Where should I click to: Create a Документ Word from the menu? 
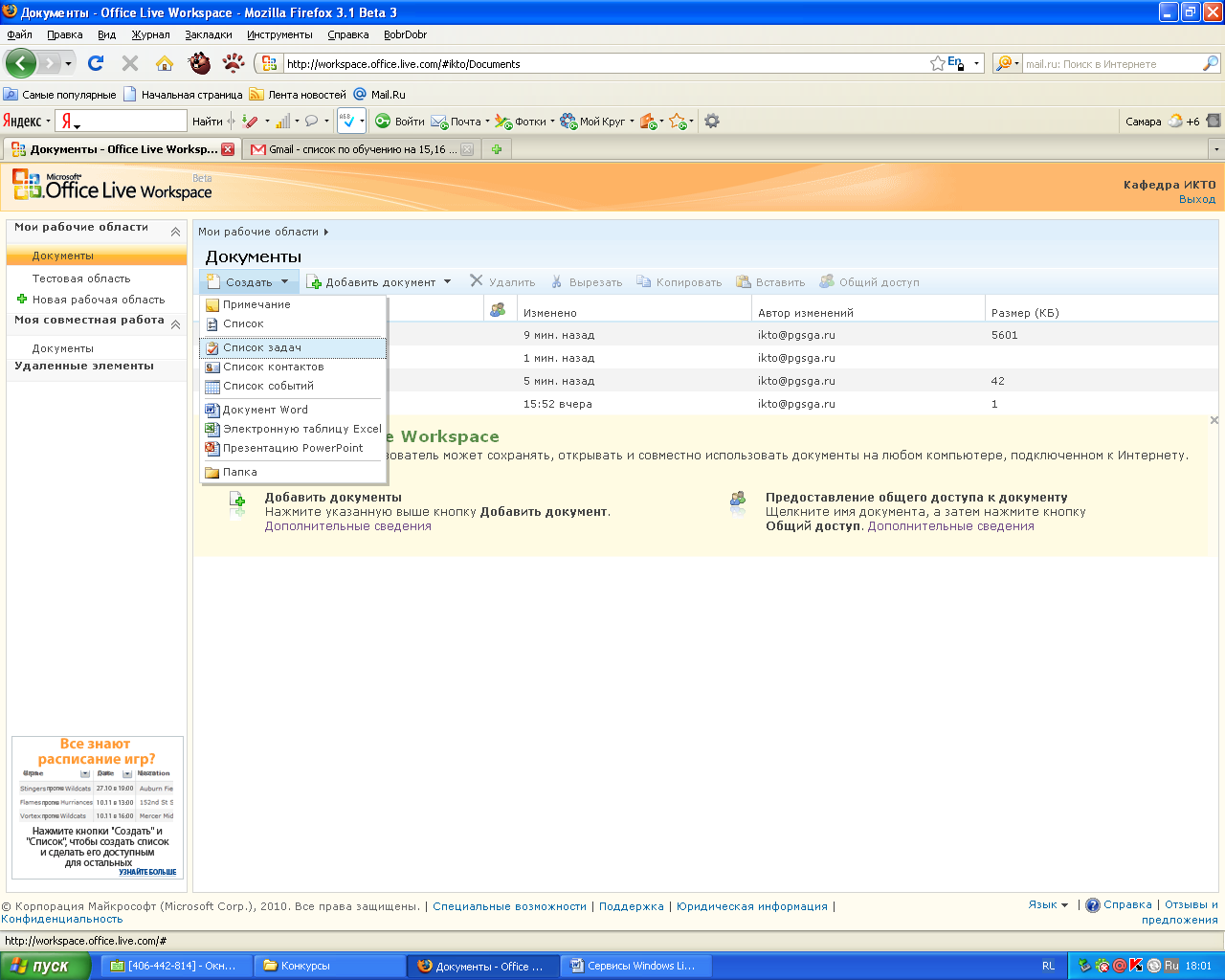293,410
